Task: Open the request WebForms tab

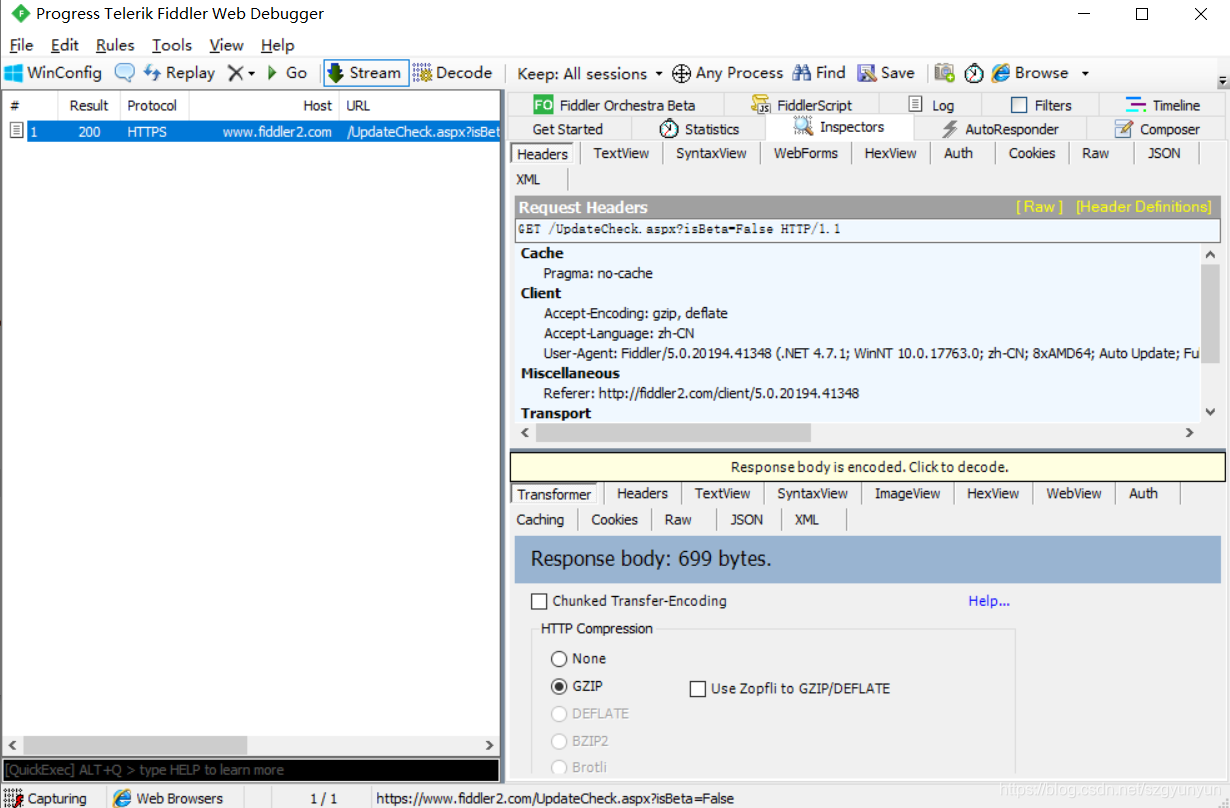Action: click(x=806, y=153)
